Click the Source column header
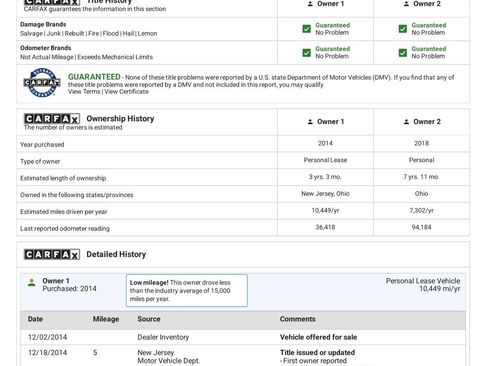 pos(149,319)
